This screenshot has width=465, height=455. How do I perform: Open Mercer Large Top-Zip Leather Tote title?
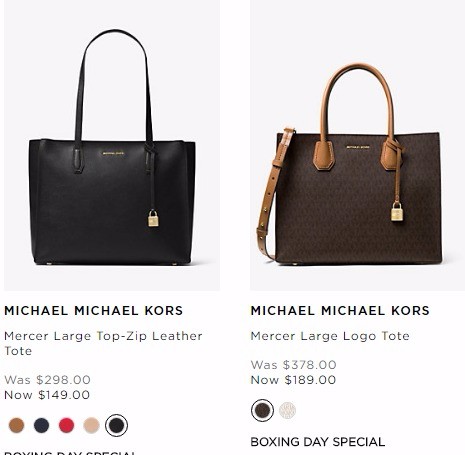103,343
